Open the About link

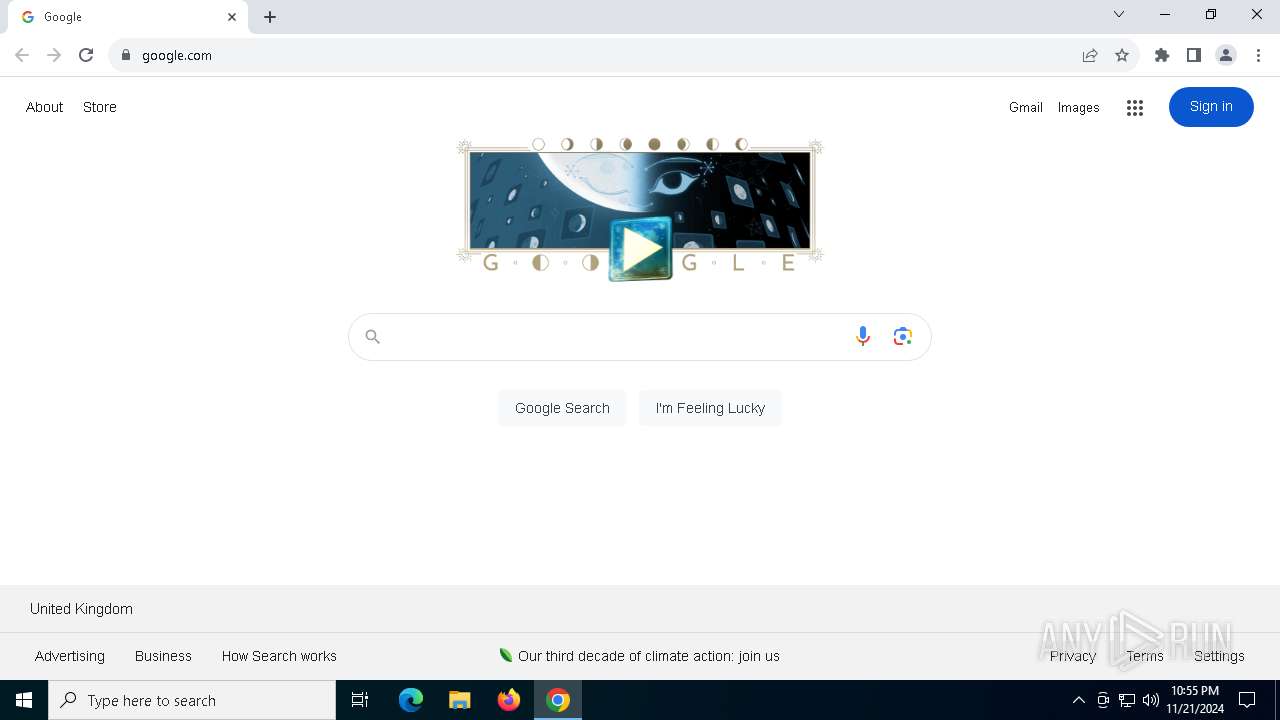coord(44,107)
